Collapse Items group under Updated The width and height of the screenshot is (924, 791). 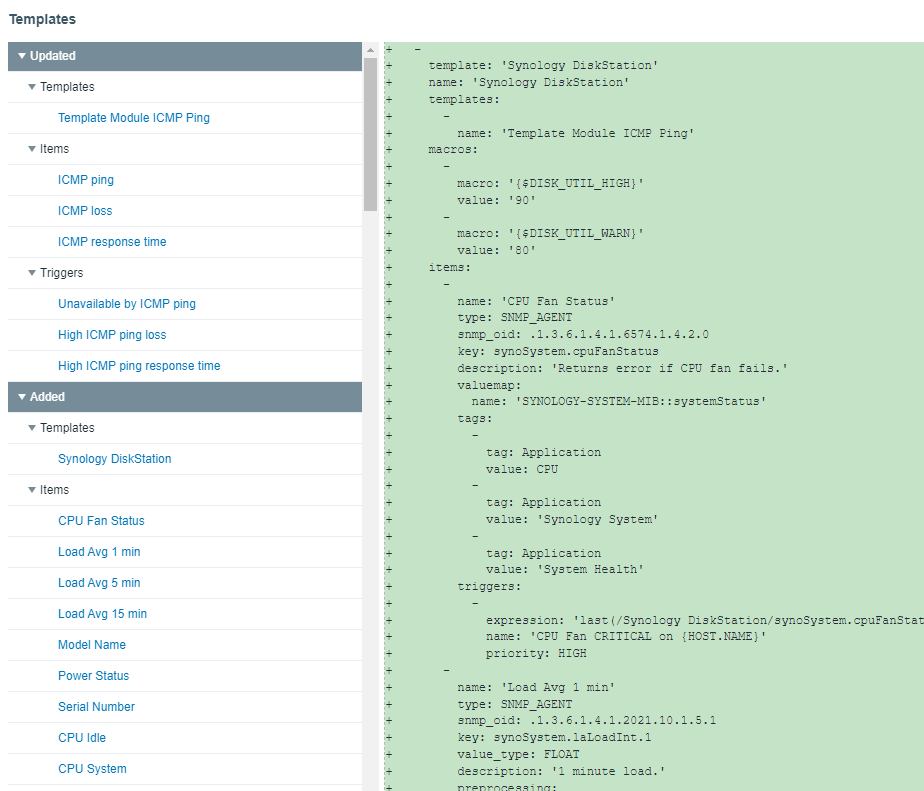click(32, 149)
